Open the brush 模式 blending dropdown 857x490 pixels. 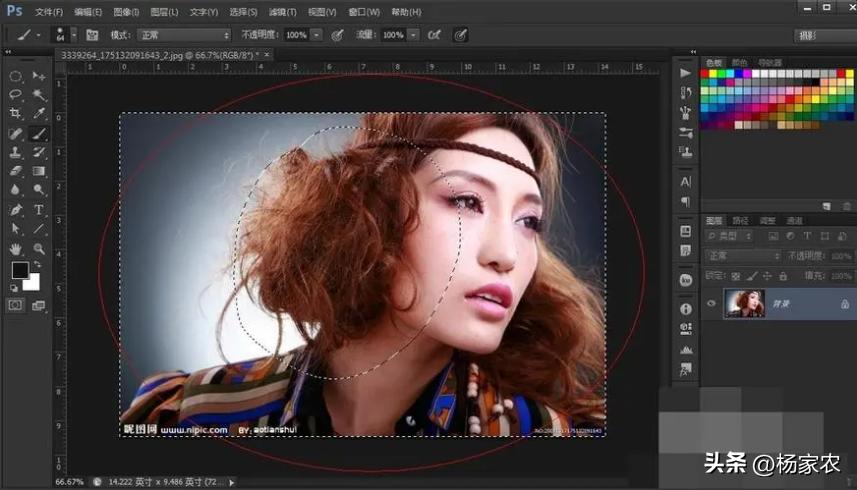pos(183,35)
